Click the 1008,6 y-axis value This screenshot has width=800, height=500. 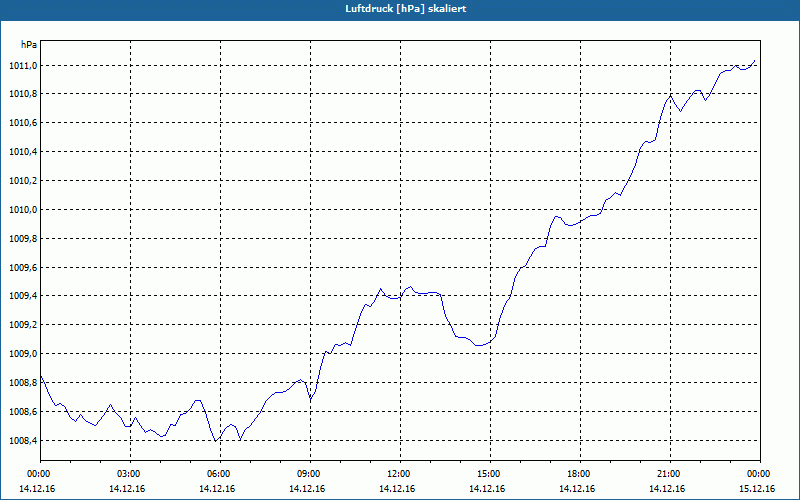[22, 412]
